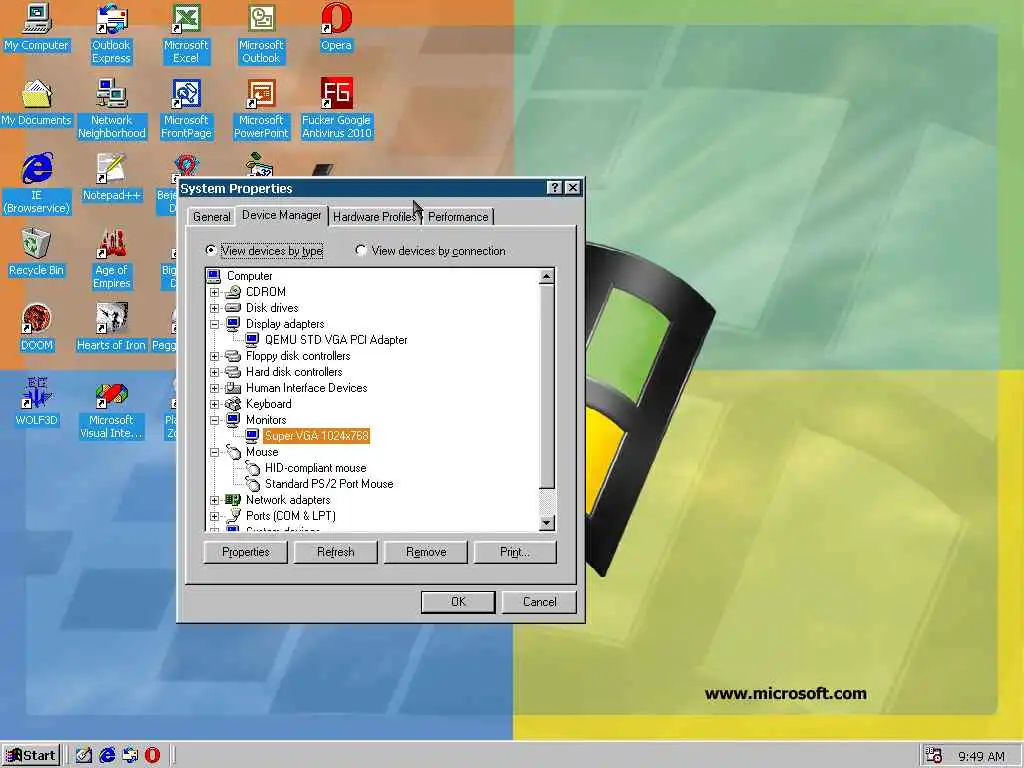Select Super VGA 1024x768 monitor
The height and width of the screenshot is (768, 1024).
tap(317, 436)
